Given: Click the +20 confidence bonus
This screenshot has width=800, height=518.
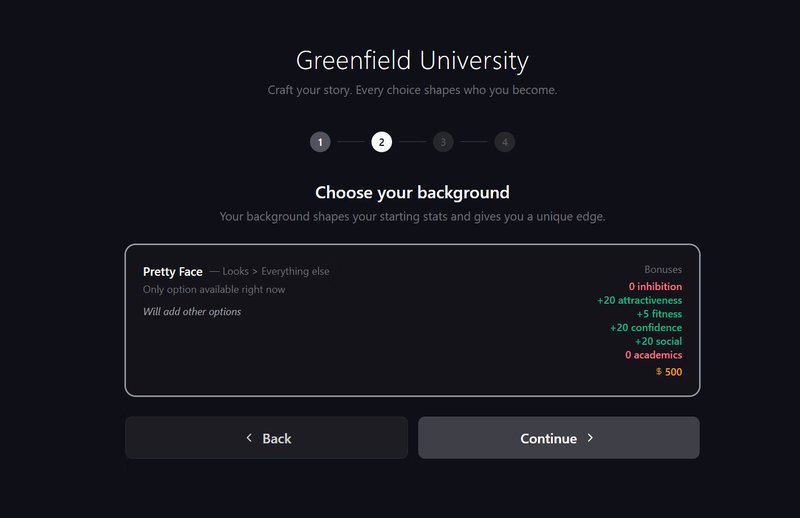Looking at the screenshot, I should pos(646,327).
